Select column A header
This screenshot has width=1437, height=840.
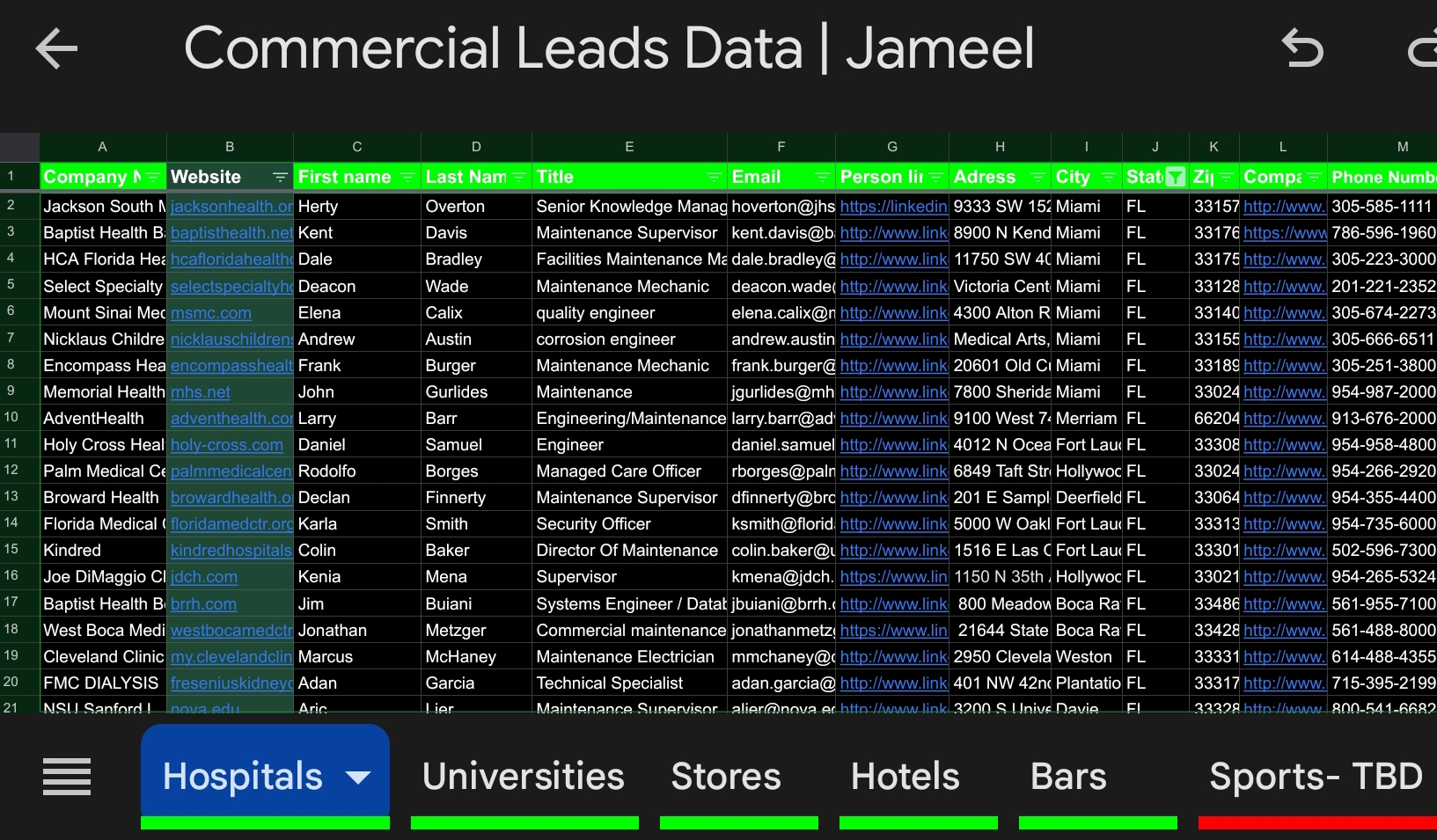pos(103,147)
